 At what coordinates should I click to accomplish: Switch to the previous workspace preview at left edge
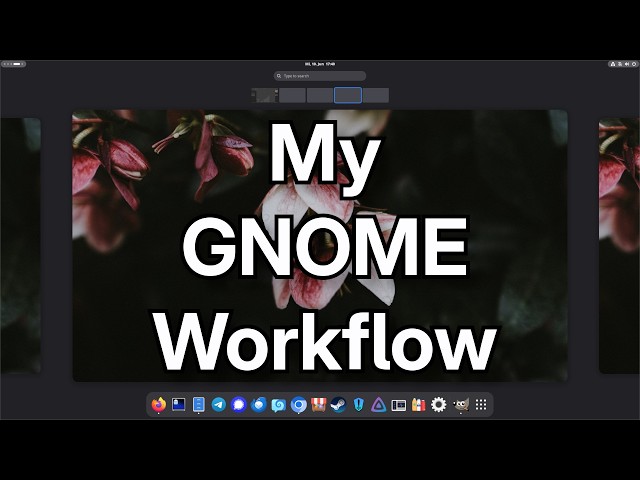click(x=20, y=245)
